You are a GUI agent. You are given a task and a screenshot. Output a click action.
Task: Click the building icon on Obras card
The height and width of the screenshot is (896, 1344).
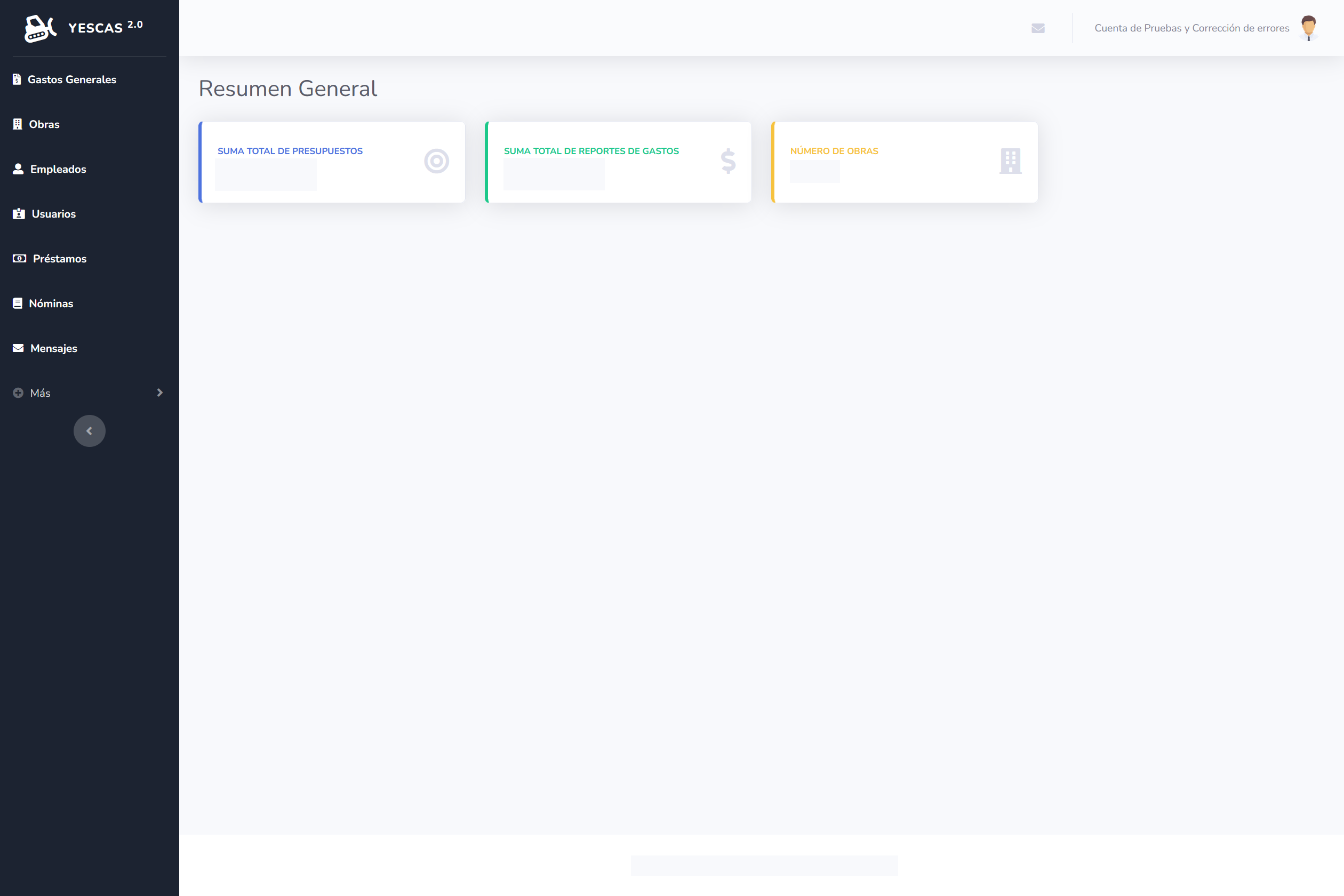[x=1010, y=161]
